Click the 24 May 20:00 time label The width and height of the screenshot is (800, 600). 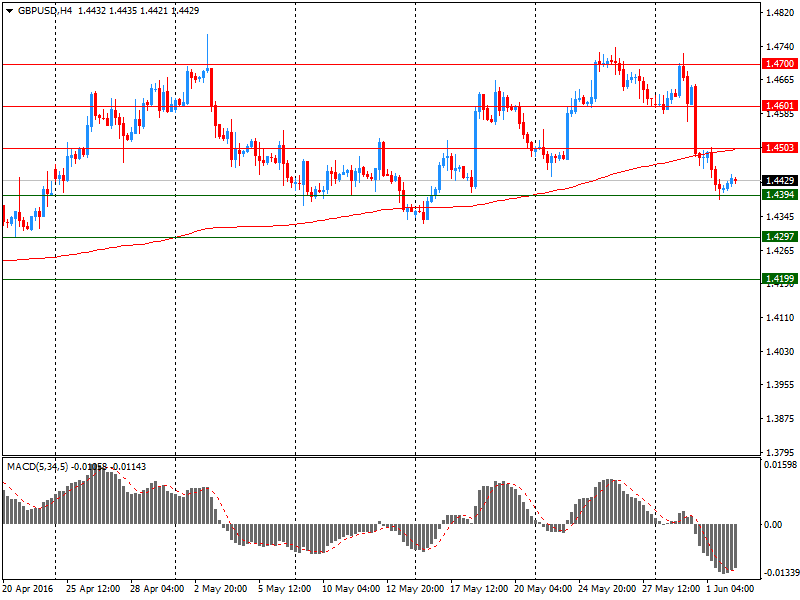(607, 589)
